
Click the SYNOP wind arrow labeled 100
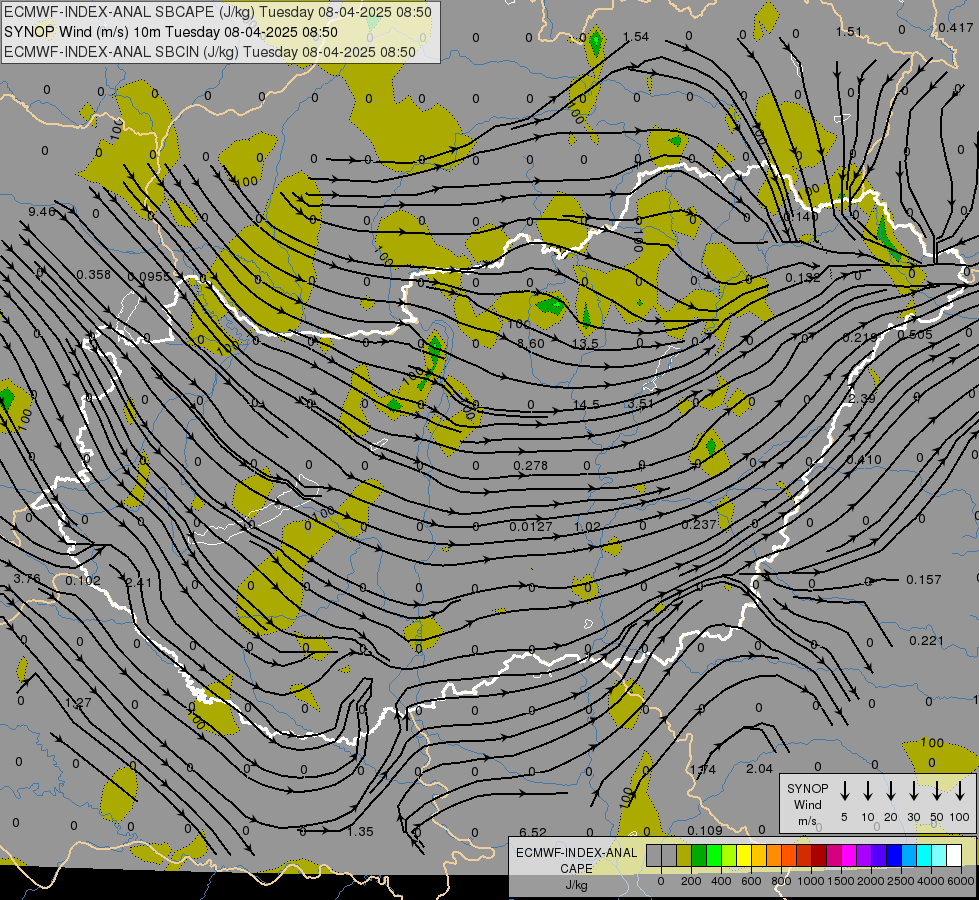960,791
